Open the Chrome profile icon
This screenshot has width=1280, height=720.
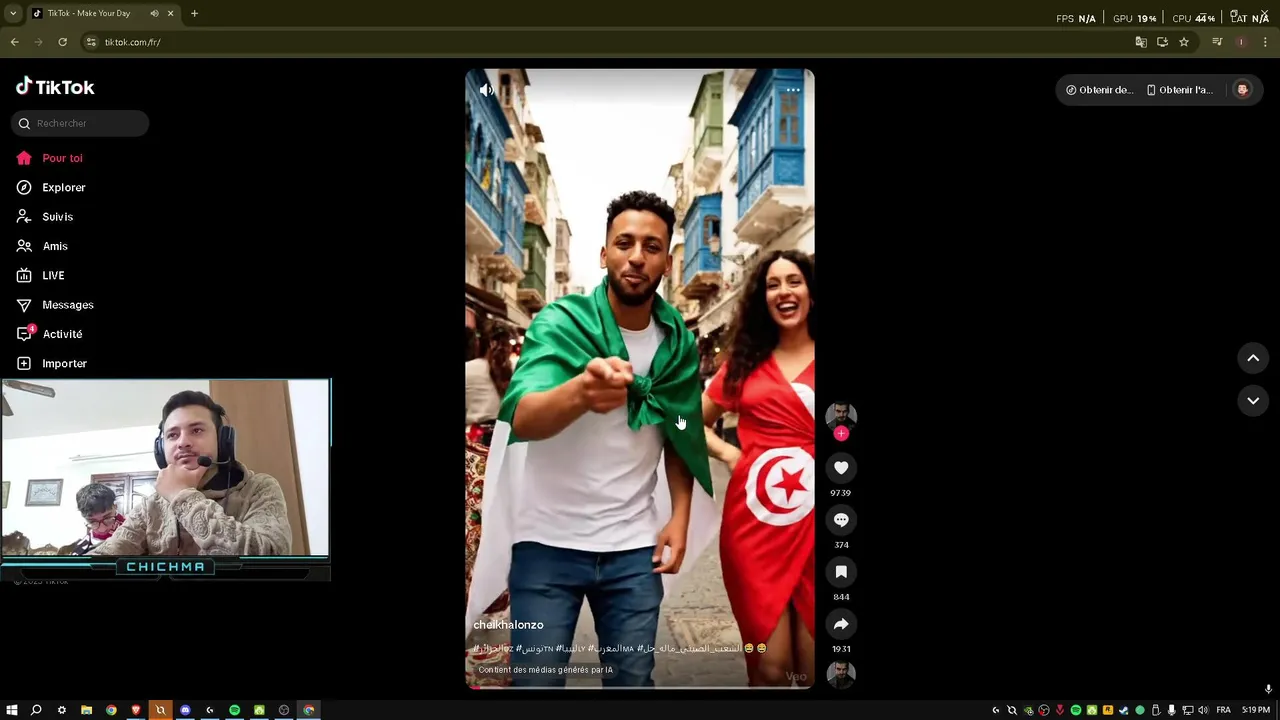point(1241,42)
